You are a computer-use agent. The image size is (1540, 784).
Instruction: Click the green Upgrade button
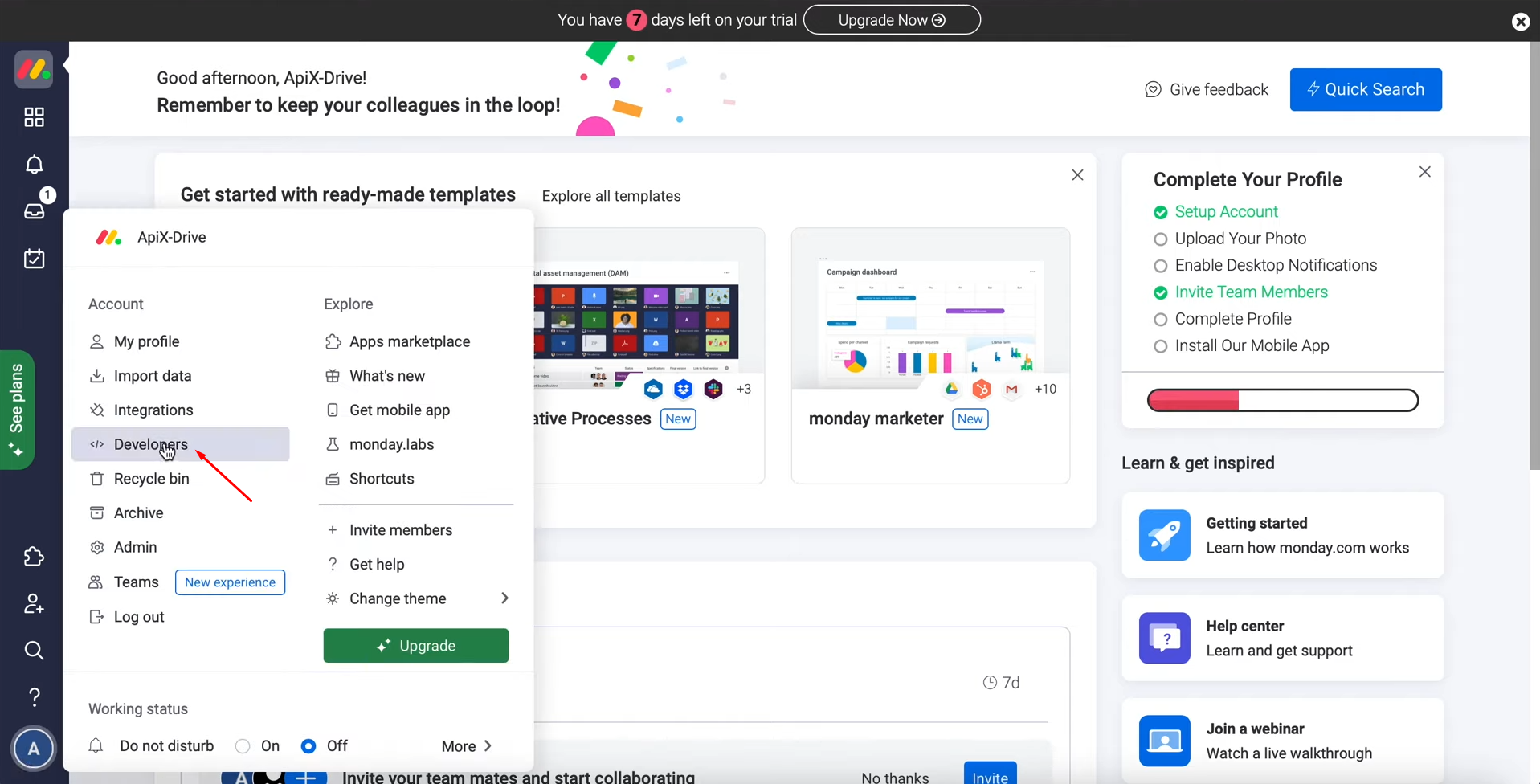coord(416,646)
